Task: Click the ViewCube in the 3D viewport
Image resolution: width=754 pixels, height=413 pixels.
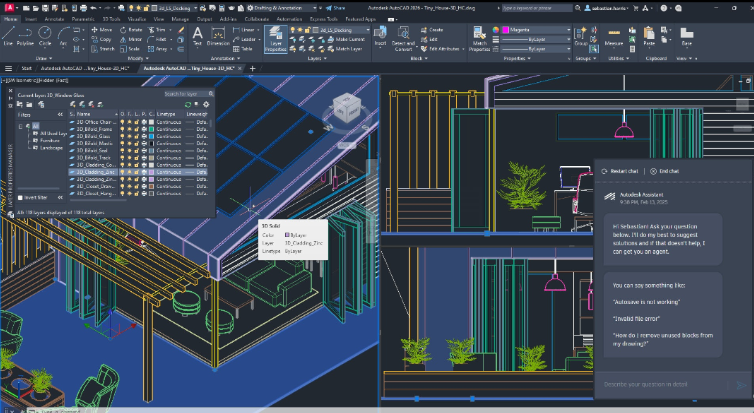Action: click(347, 109)
